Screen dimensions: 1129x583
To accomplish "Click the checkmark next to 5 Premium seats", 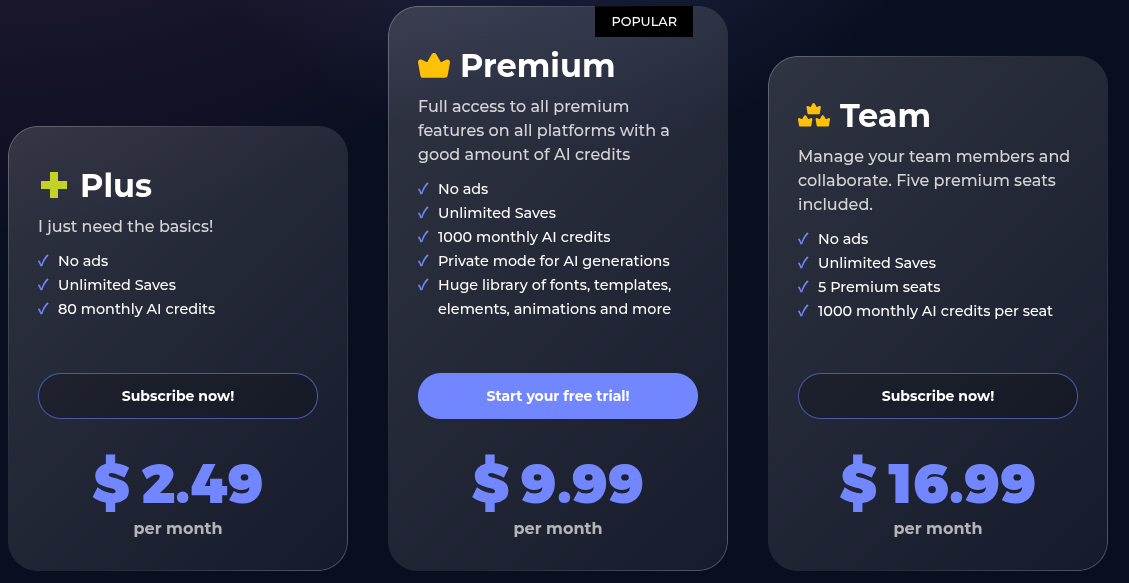I will 802,286.
